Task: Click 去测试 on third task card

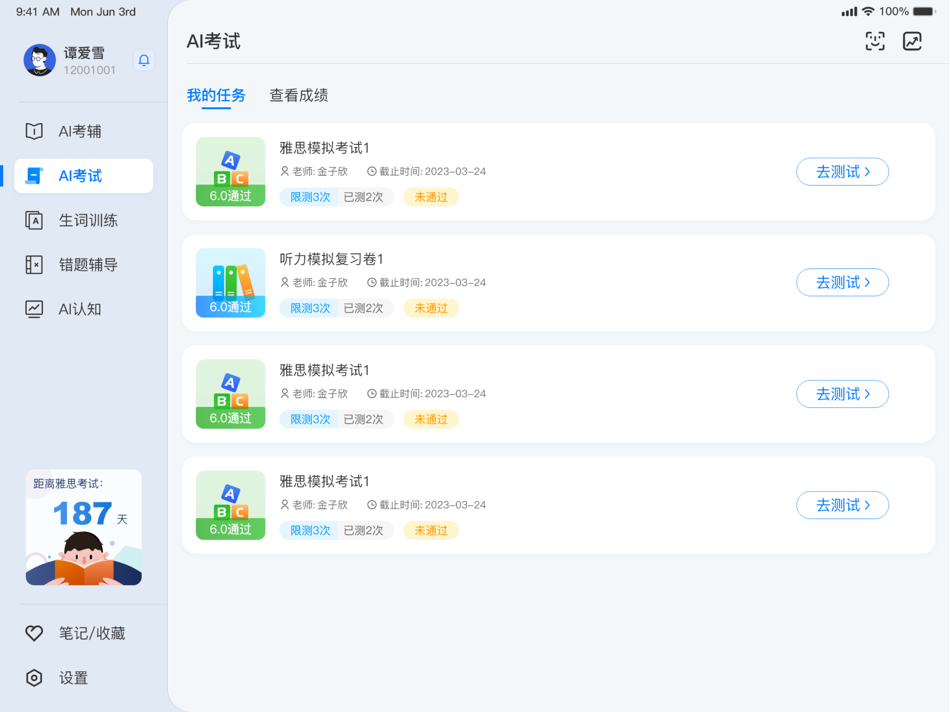Action: (x=842, y=394)
